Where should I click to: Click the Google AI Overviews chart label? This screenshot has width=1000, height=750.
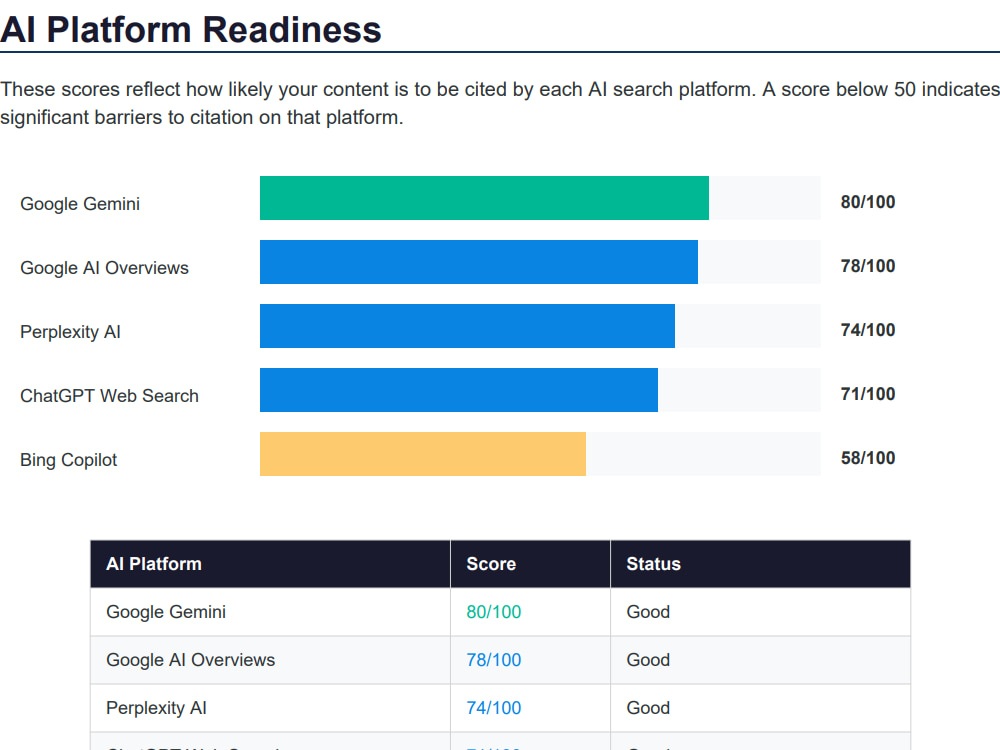click(105, 268)
